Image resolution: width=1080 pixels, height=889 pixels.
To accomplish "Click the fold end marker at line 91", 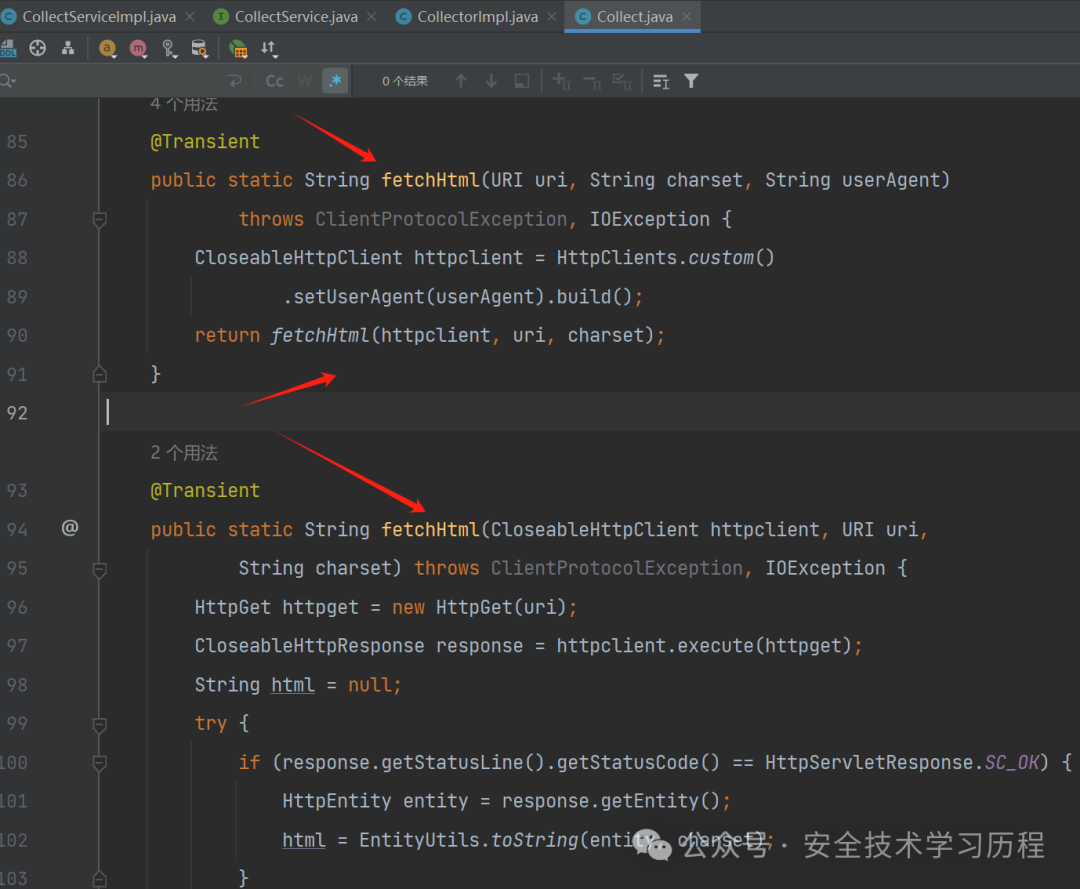I will click(x=99, y=375).
